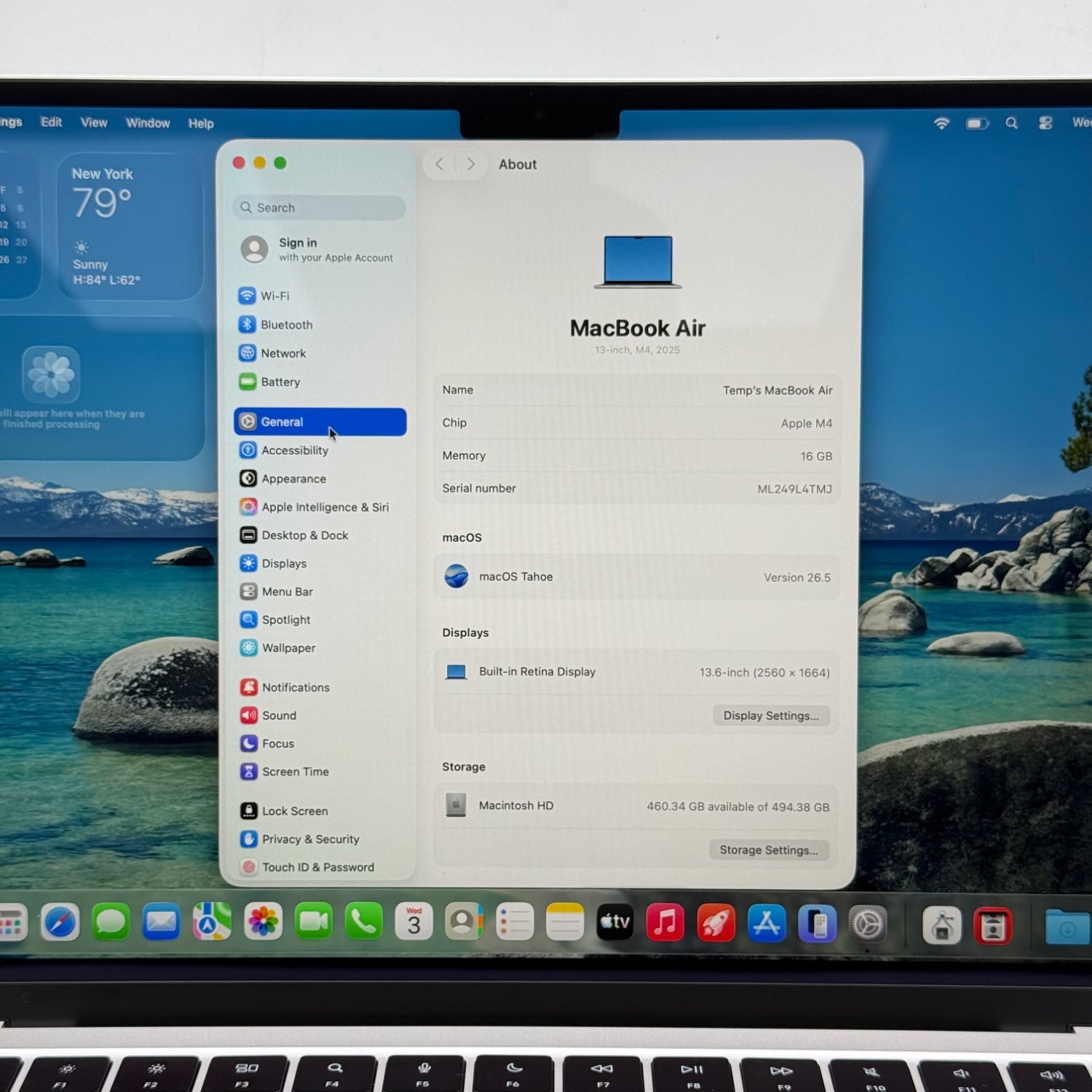Open Accessibility settings
Screen dimensions: 1092x1092
[x=320, y=450]
